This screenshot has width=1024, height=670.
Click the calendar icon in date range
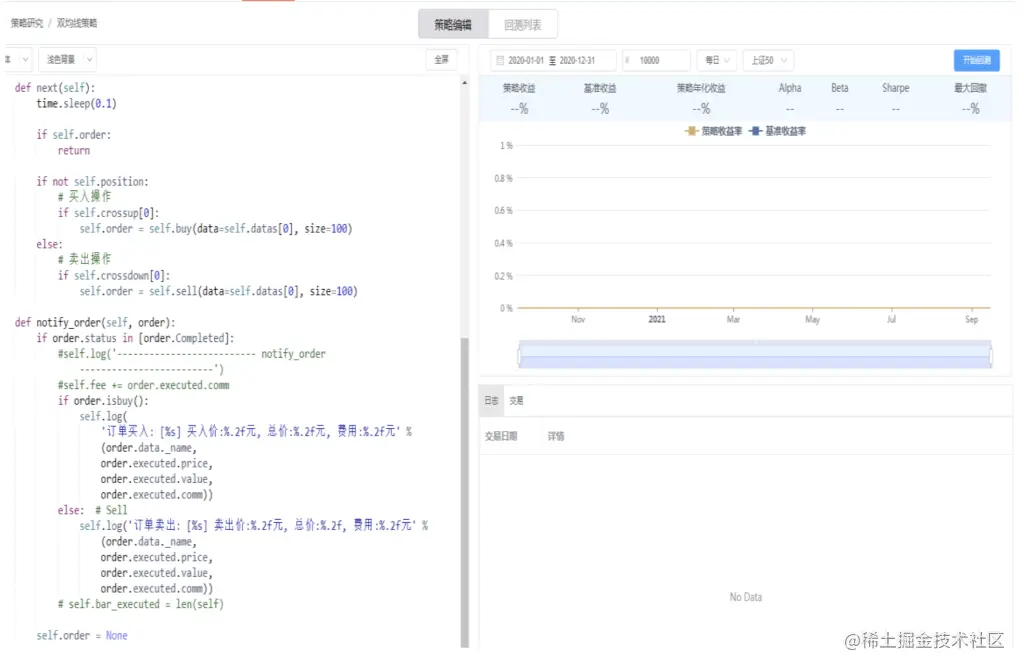click(x=500, y=61)
